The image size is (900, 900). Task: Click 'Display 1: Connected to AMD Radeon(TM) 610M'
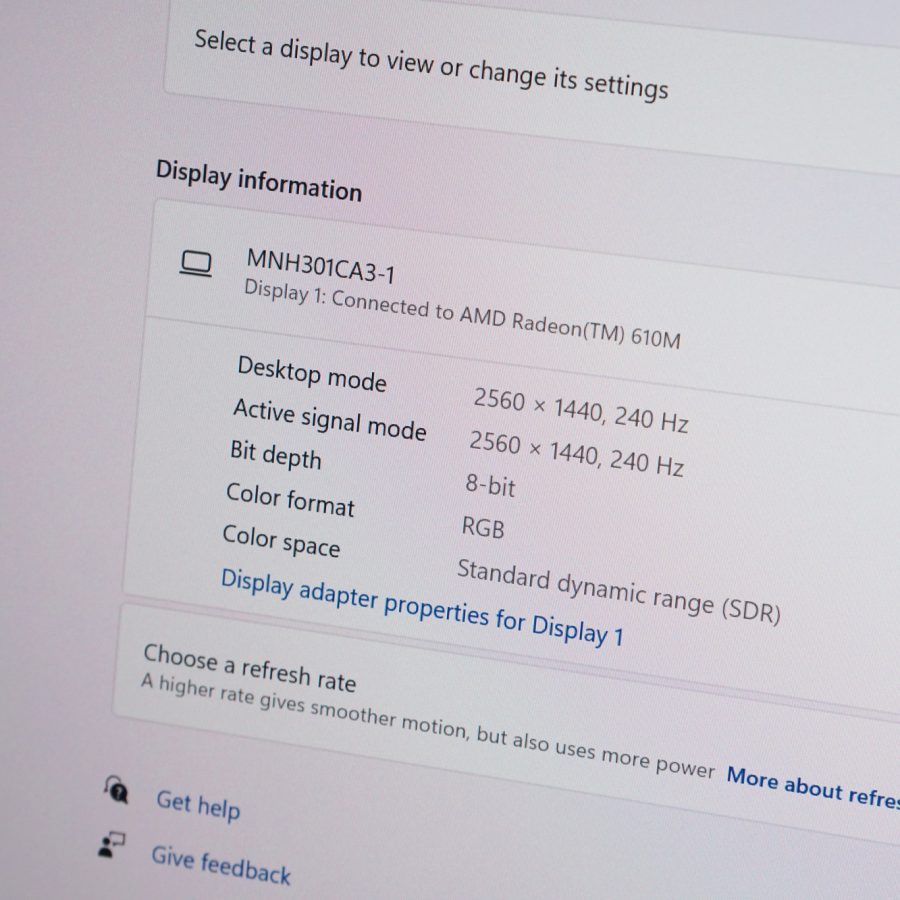463,314
